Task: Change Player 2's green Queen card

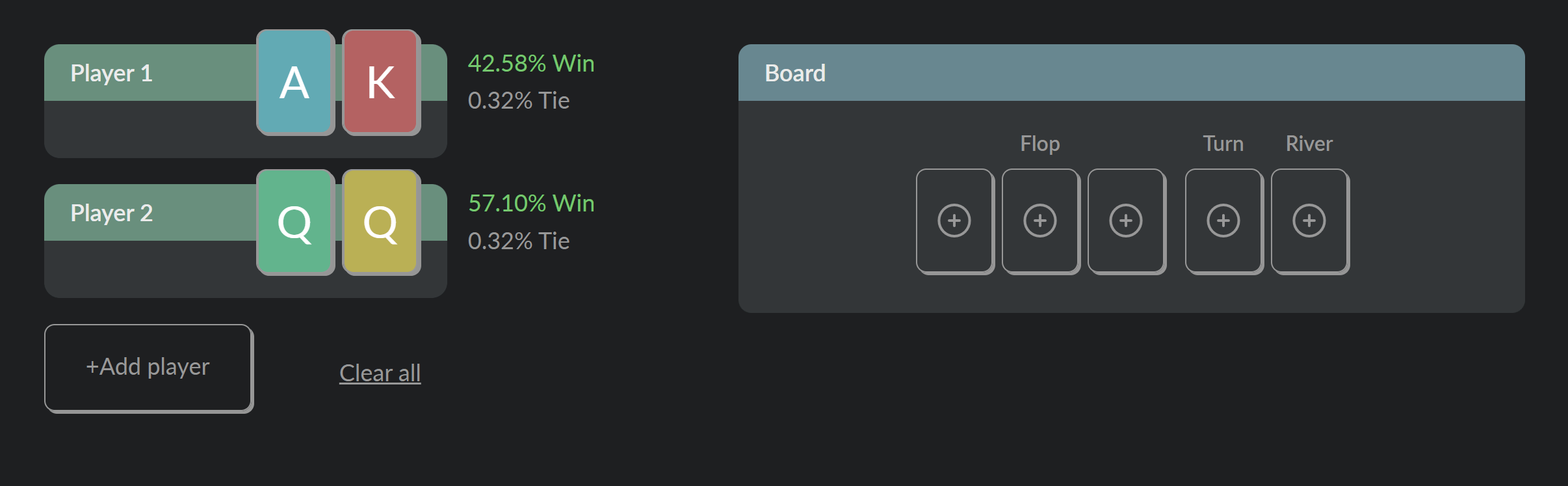Action: pyautogui.click(x=295, y=222)
